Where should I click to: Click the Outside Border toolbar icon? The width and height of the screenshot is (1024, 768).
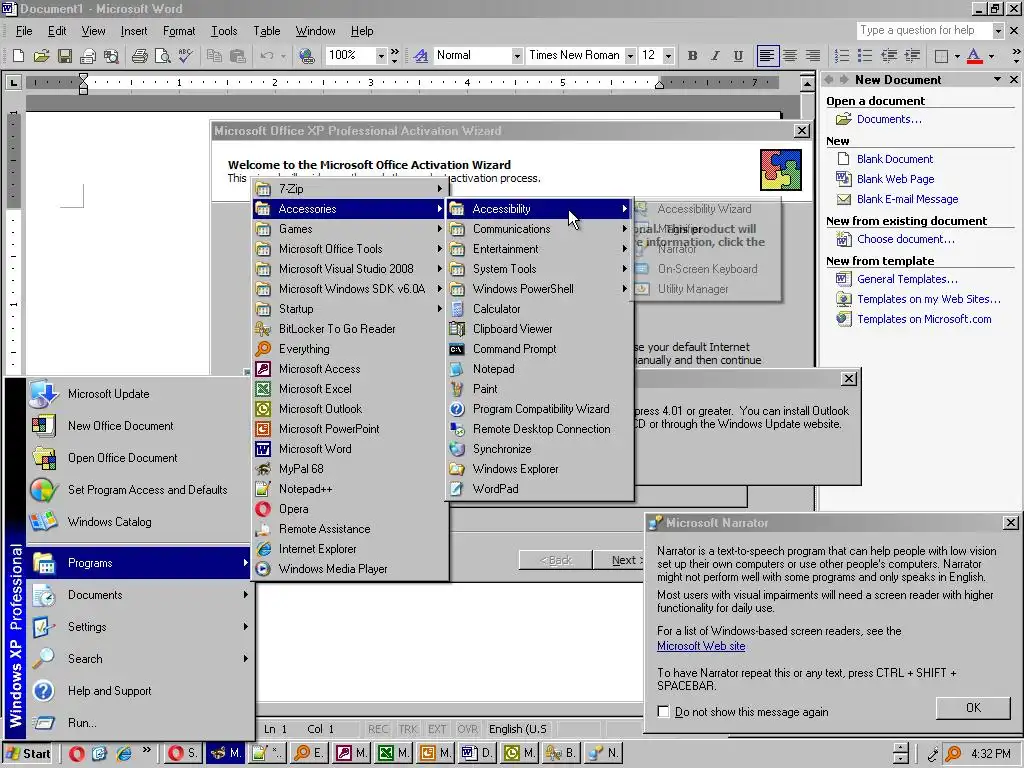(941, 56)
